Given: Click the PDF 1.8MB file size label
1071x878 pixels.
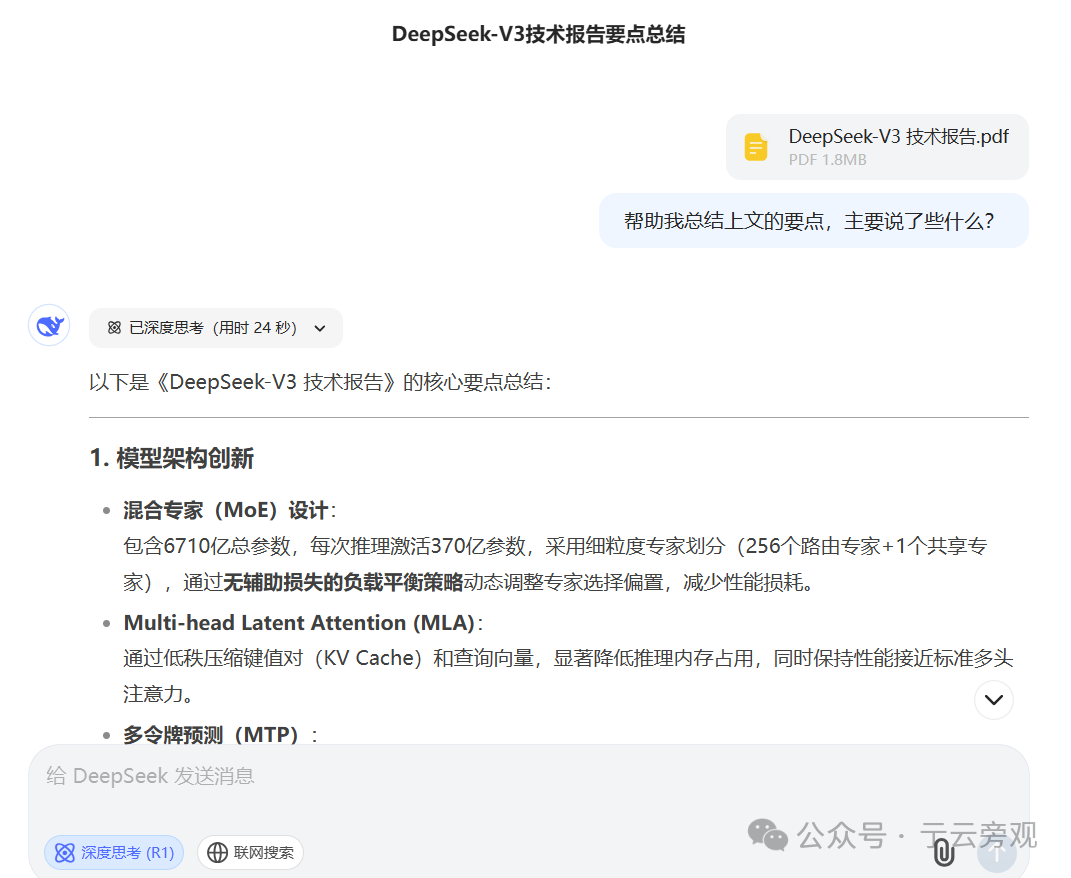Looking at the screenshot, I should click(x=827, y=160).
